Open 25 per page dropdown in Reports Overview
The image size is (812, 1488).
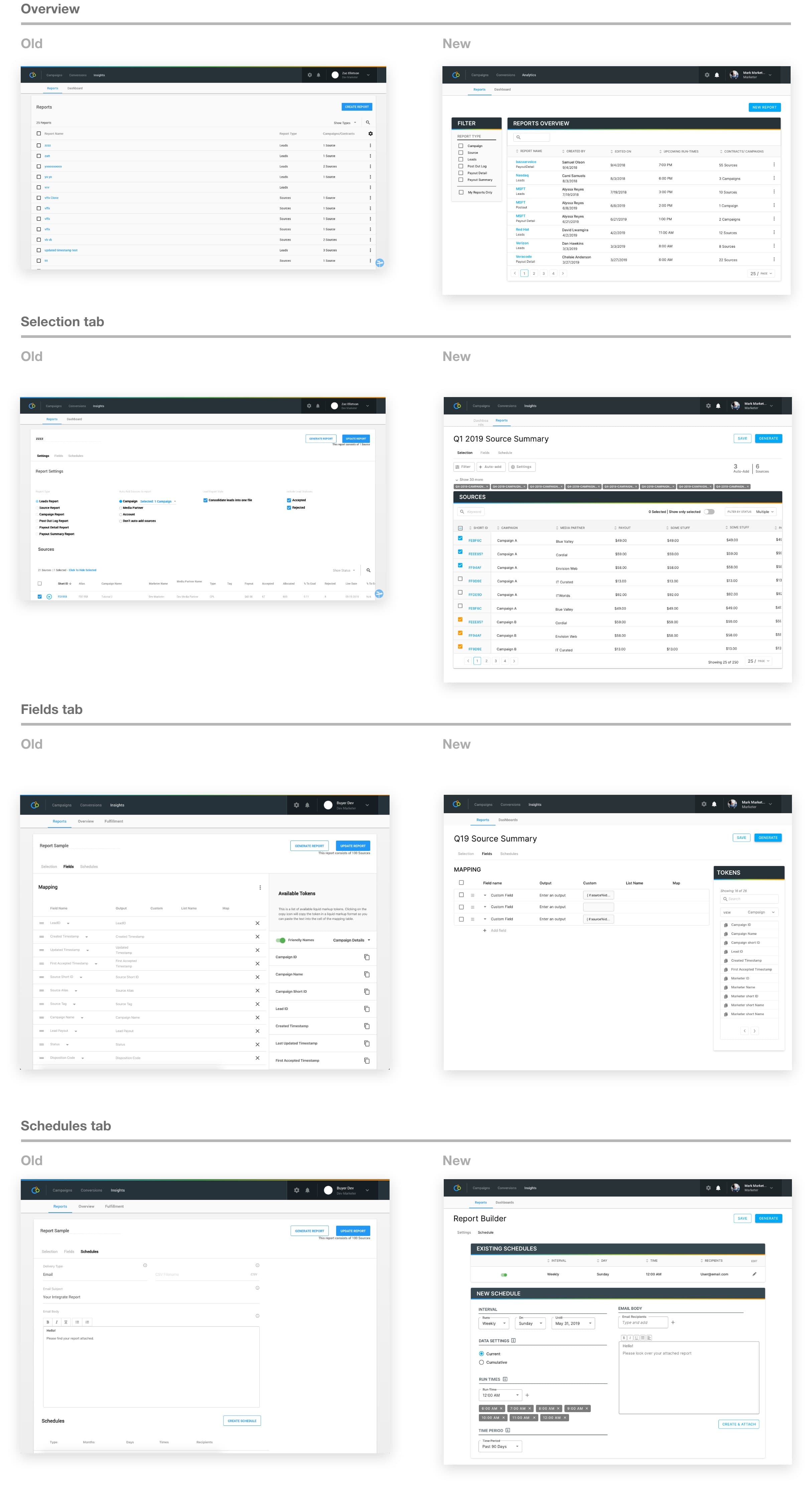pyautogui.click(x=761, y=274)
